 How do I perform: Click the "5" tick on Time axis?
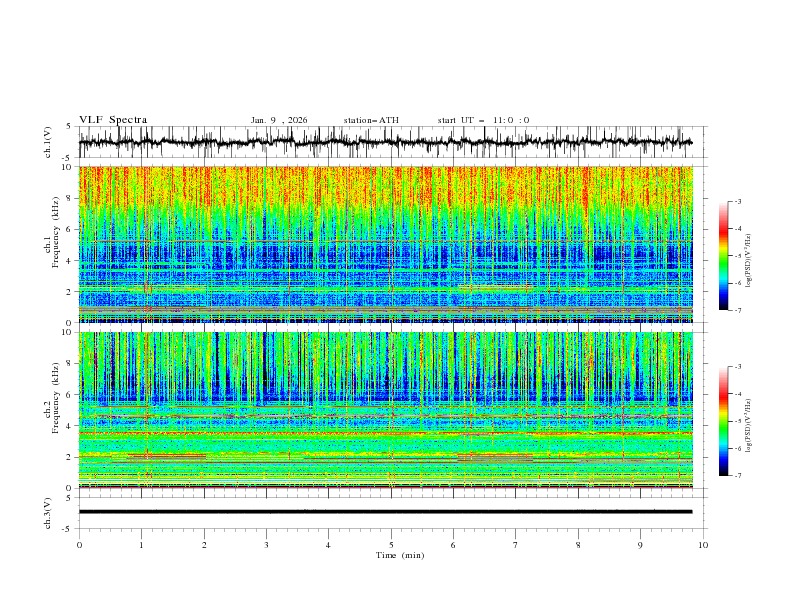coord(391,545)
